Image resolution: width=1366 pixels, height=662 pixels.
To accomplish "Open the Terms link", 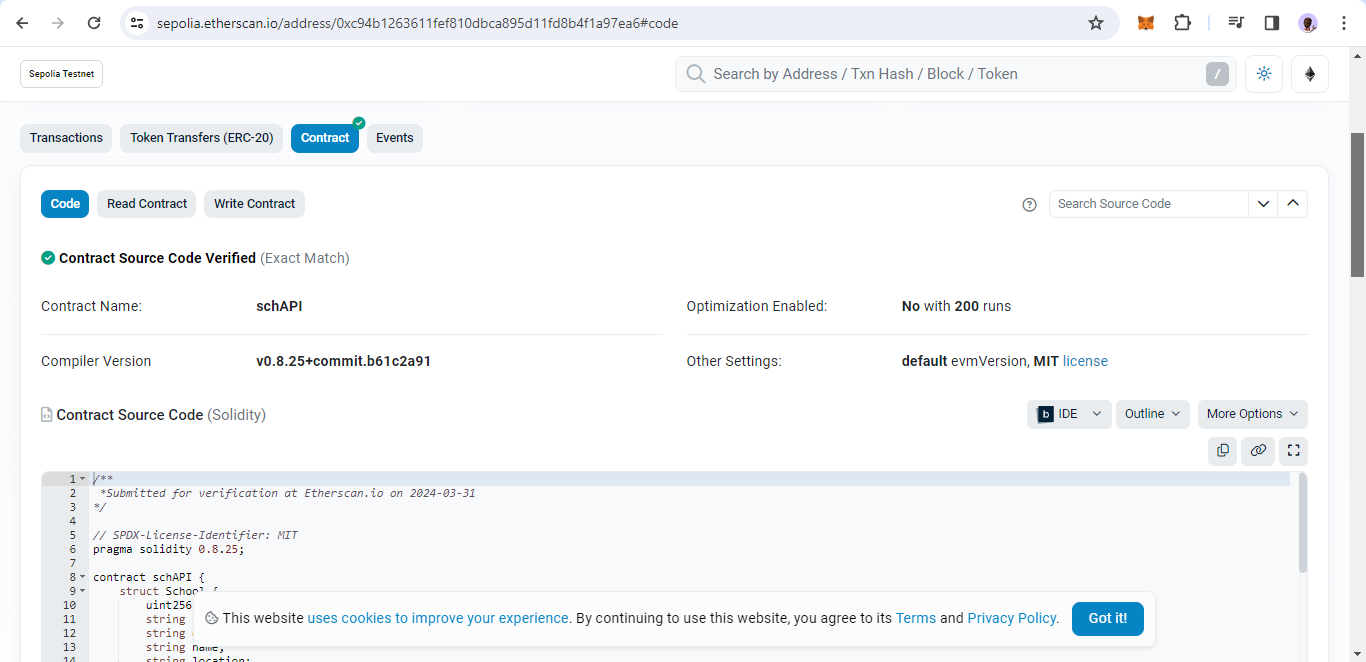I will [x=916, y=618].
